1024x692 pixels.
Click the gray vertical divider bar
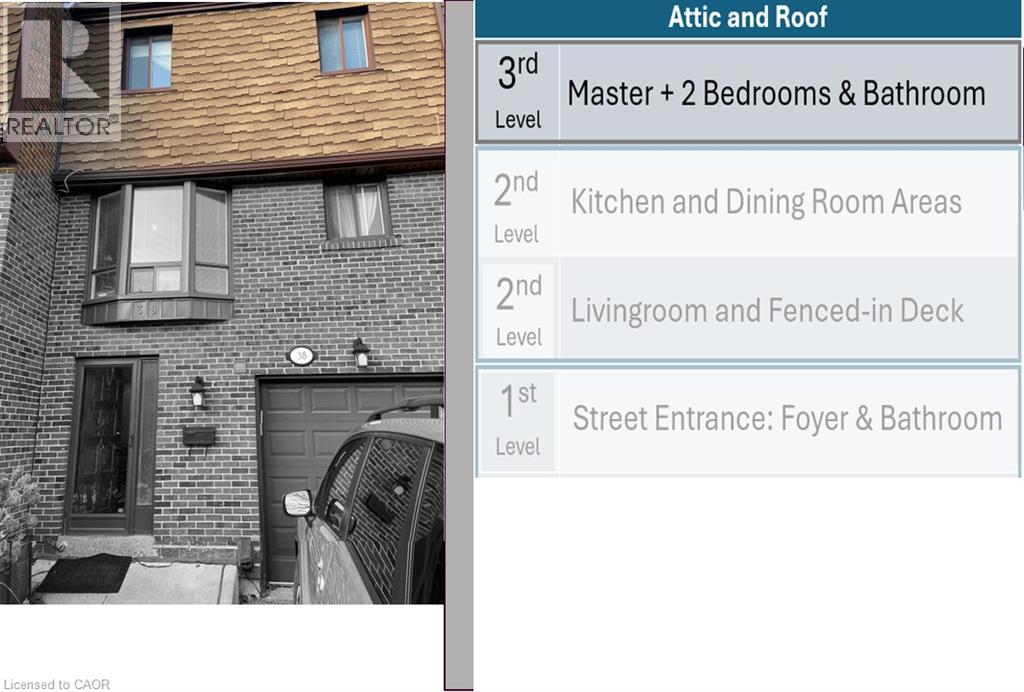pos(459,345)
